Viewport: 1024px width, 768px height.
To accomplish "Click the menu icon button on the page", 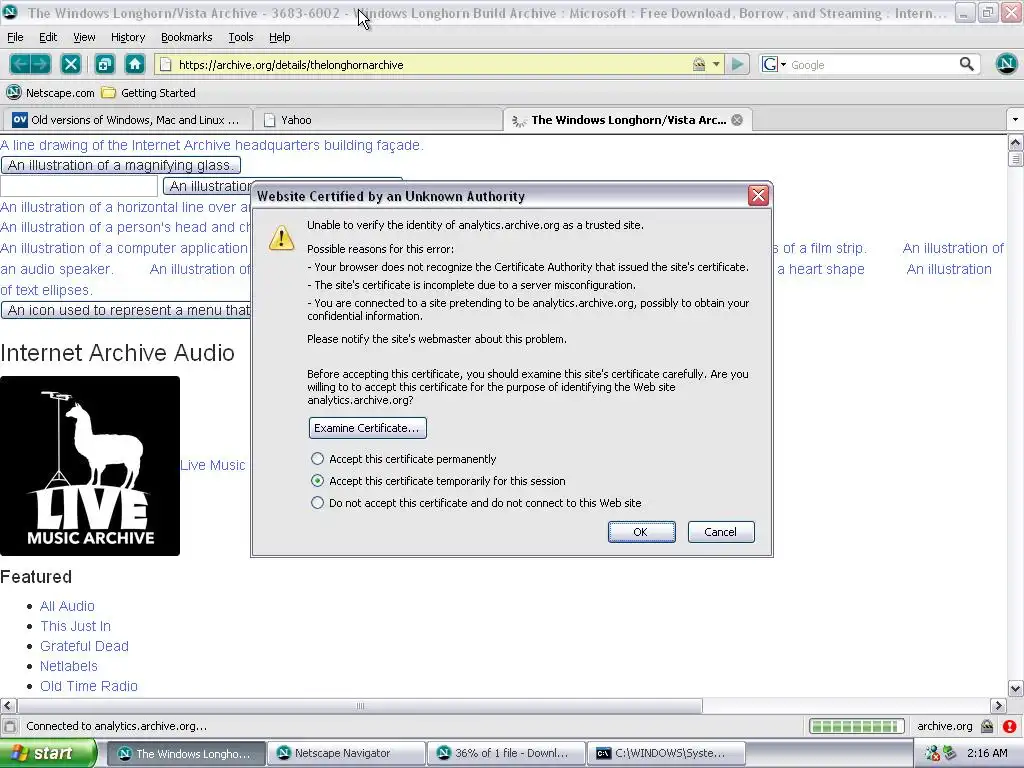I will [x=127, y=310].
